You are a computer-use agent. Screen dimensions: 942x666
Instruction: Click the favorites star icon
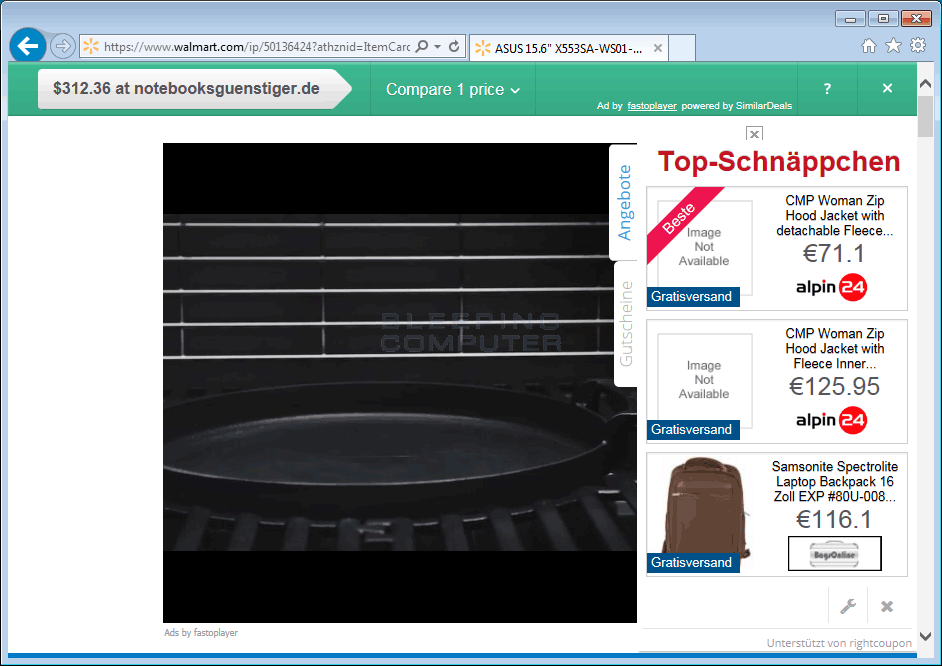893,45
